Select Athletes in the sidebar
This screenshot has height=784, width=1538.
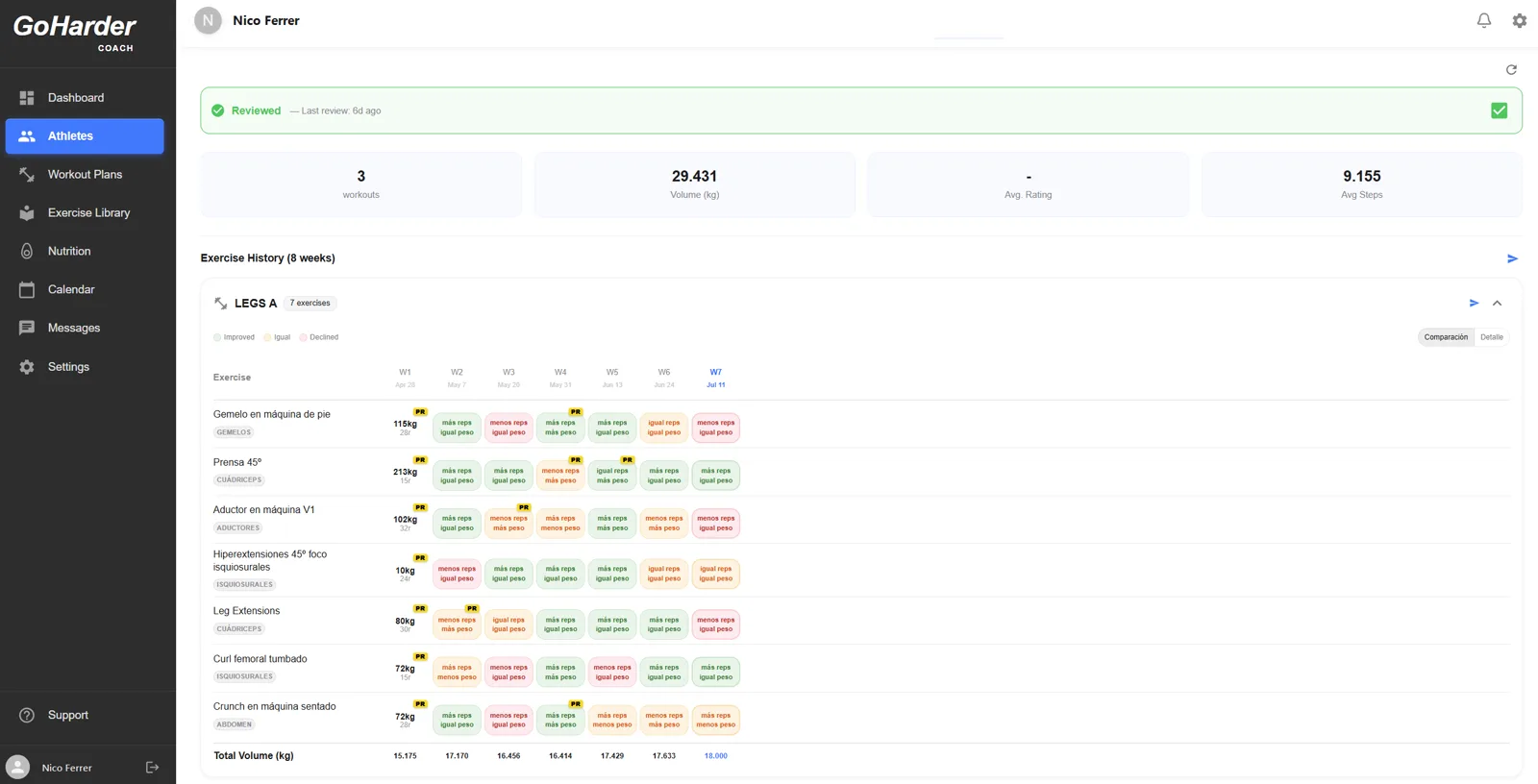pyautogui.click(x=85, y=136)
